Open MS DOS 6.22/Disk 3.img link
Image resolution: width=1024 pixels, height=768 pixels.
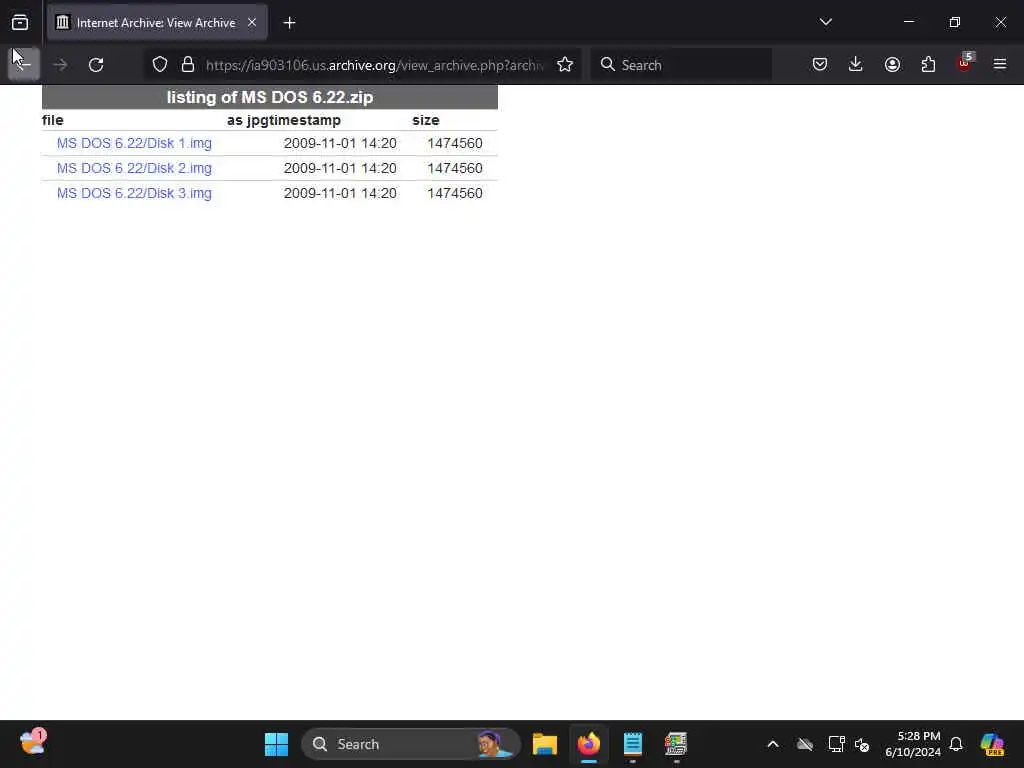[134, 193]
